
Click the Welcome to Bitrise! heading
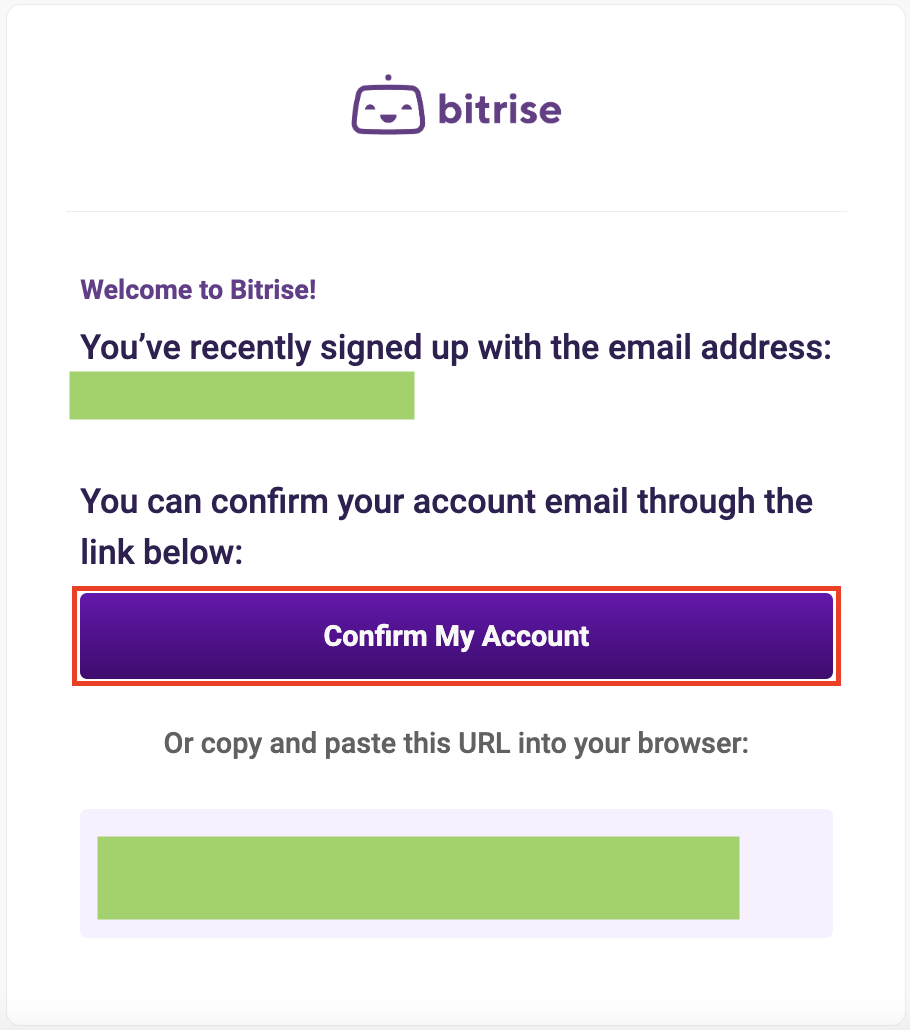click(x=198, y=290)
